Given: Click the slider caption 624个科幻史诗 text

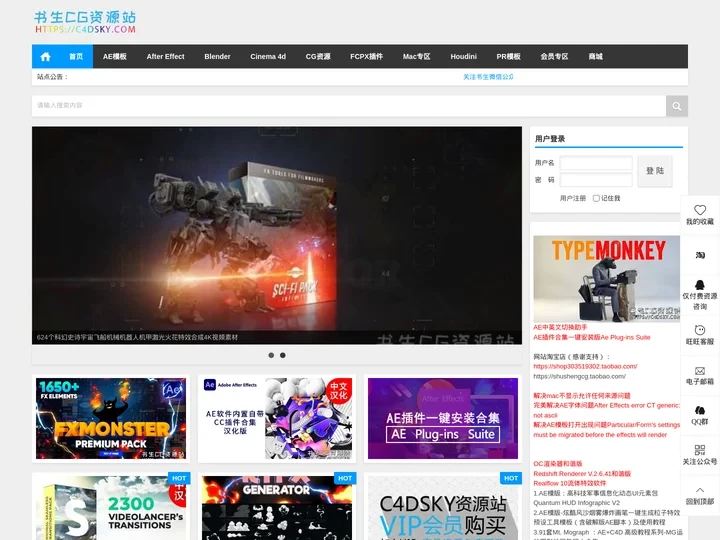Looking at the screenshot, I should tap(138, 338).
